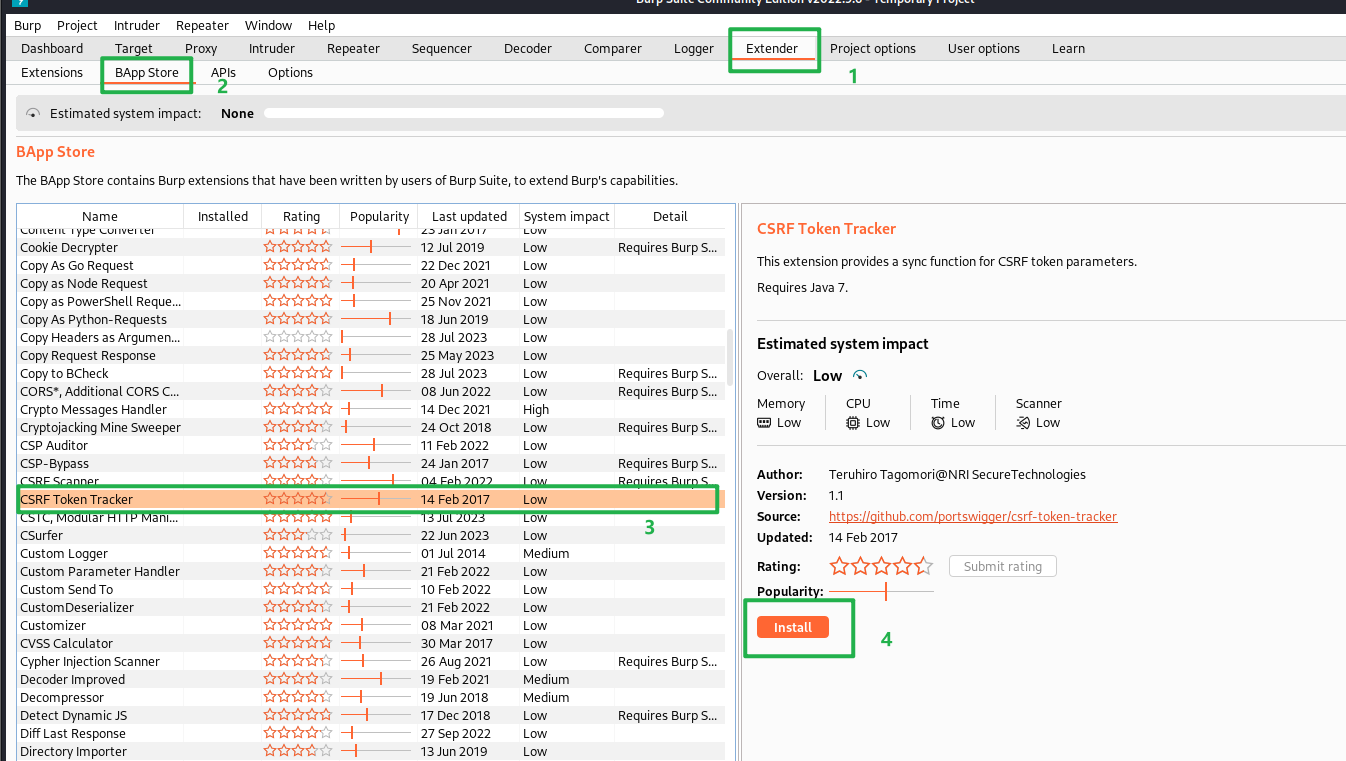
Task: Switch to the Proxy tab
Action: pyautogui.click(x=201, y=48)
